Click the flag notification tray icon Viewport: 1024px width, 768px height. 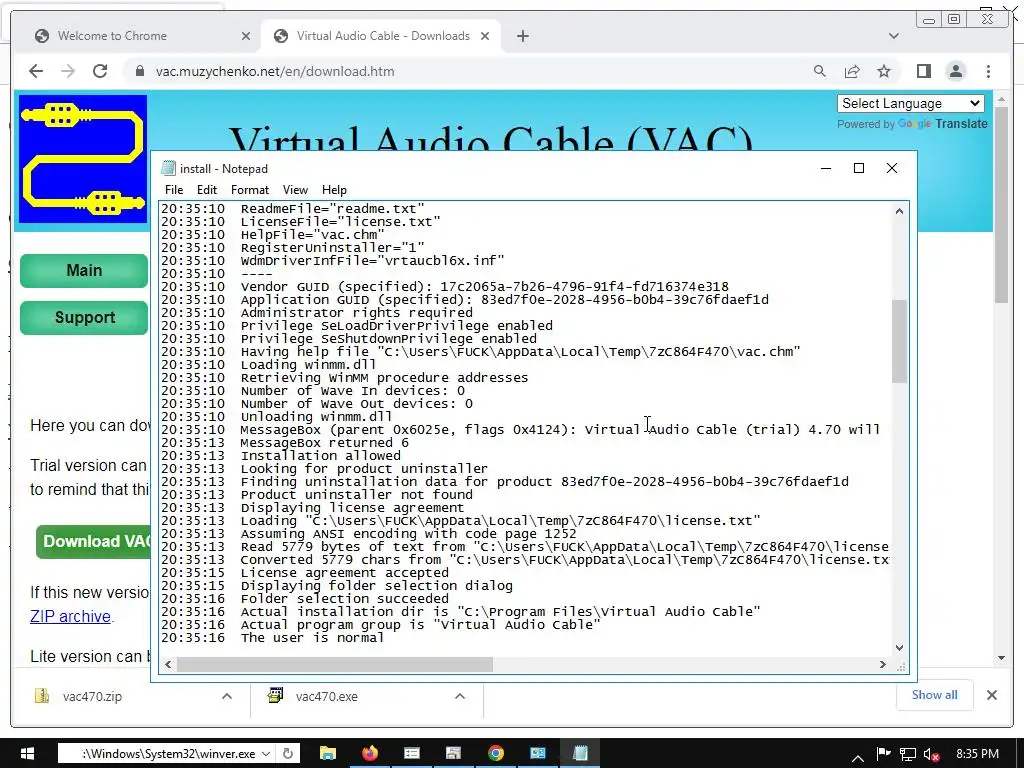tap(883, 754)
